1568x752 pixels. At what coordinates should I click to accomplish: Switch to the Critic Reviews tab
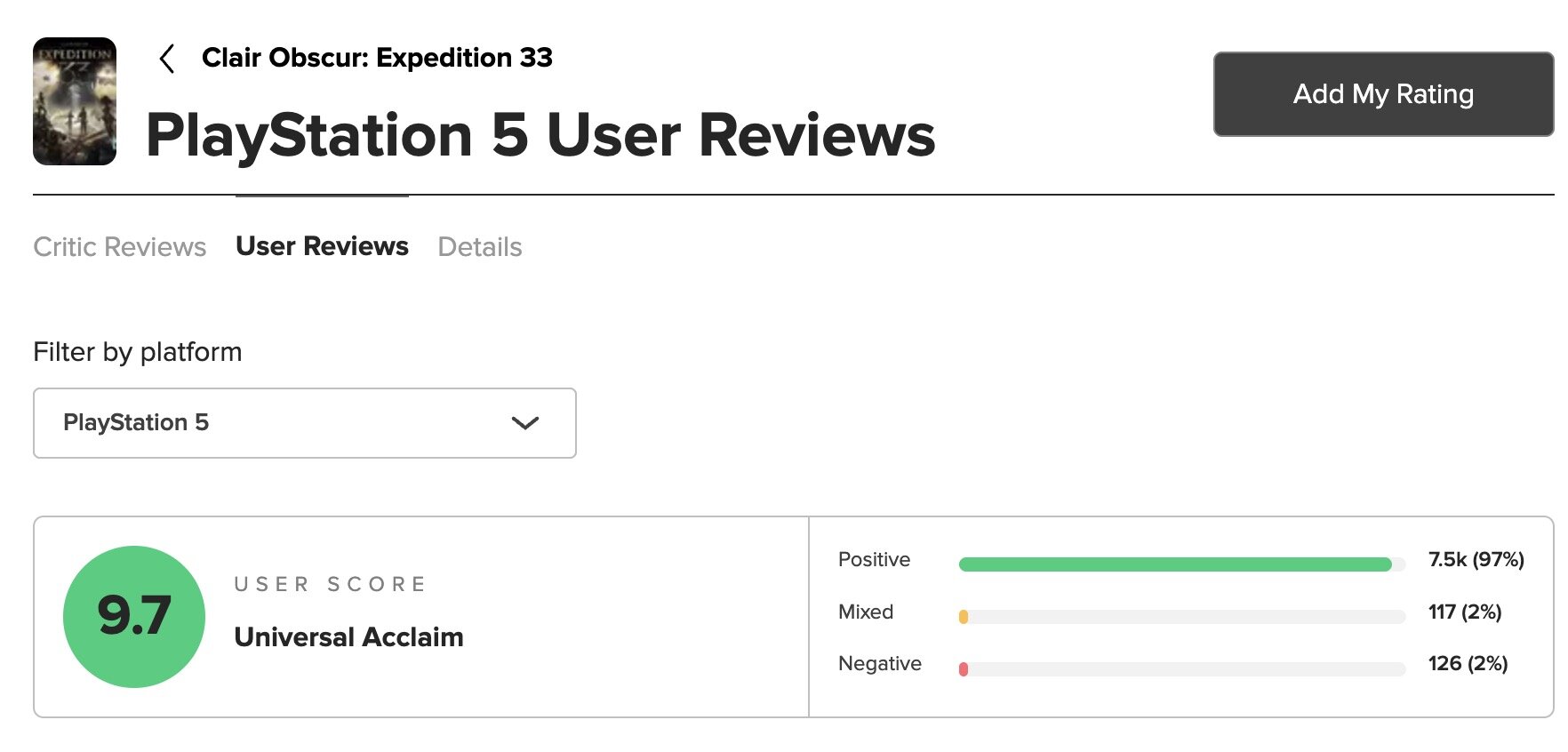119,246
